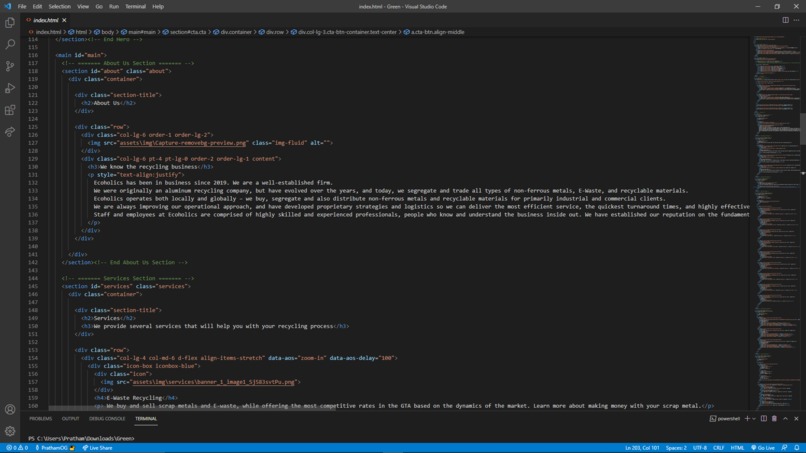Click the new terminal plus icon
The image size is (806, 453).
click(747, 419)
